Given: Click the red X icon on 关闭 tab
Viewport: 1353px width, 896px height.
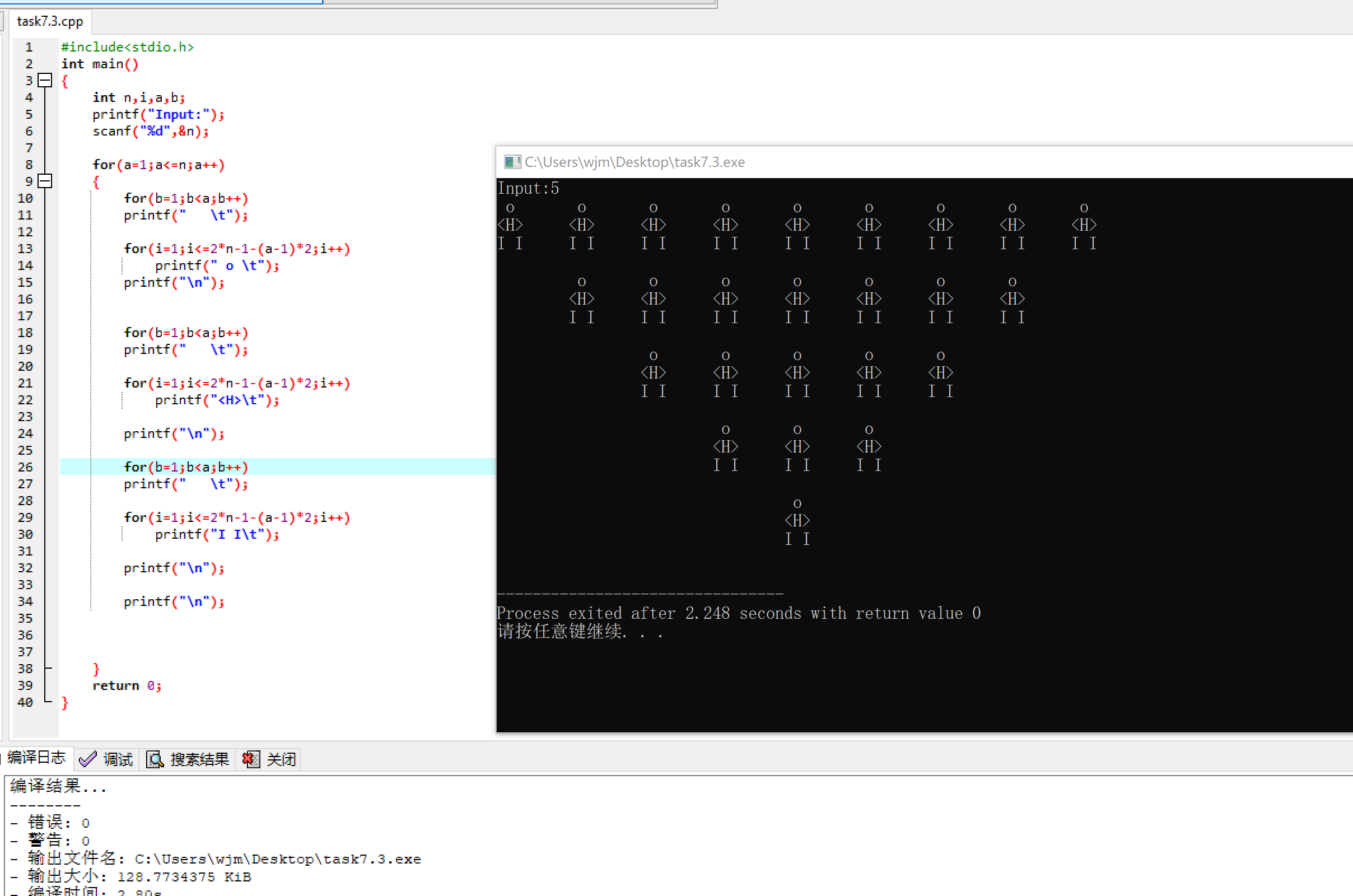Looking at the screenshot, I should (250, 759).
